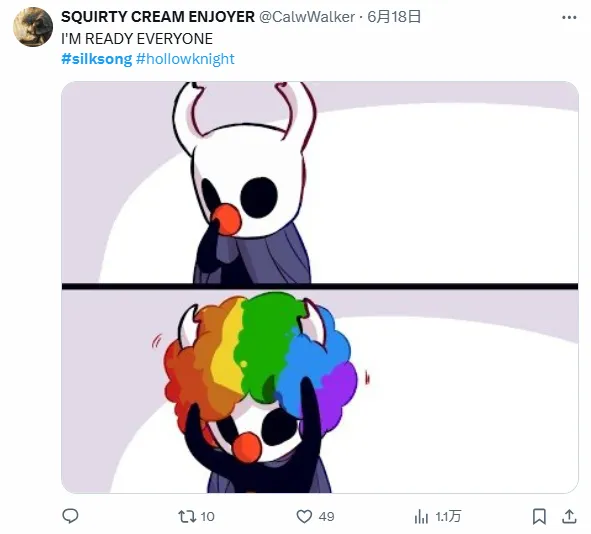View post analytics bar chart icon

point(421,516)
